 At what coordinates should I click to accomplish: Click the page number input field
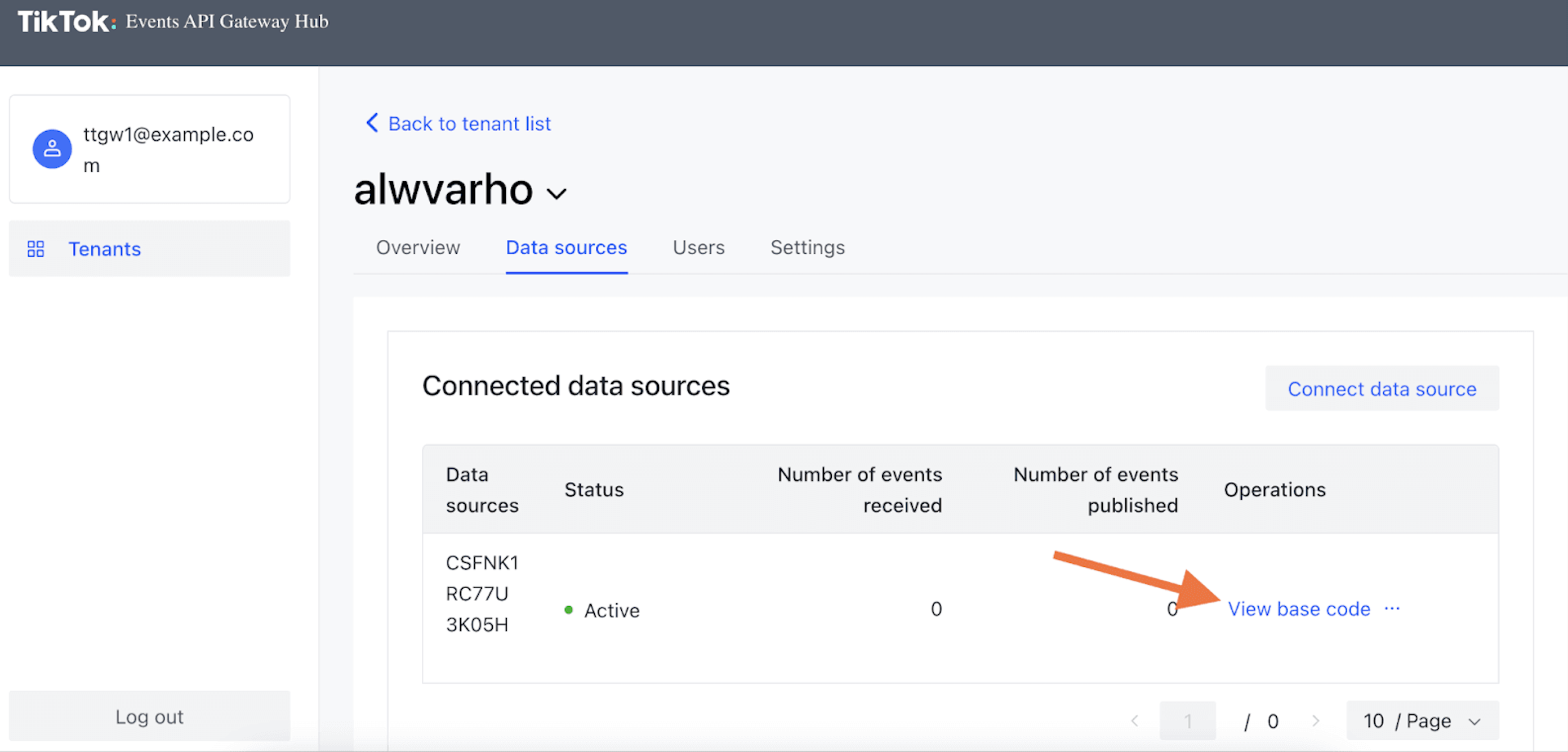pos(1188,721)
